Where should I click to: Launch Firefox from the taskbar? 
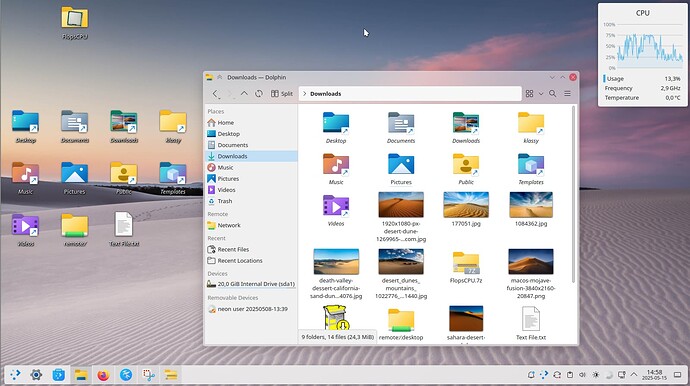pyautogui.click(x=103, y=375)
